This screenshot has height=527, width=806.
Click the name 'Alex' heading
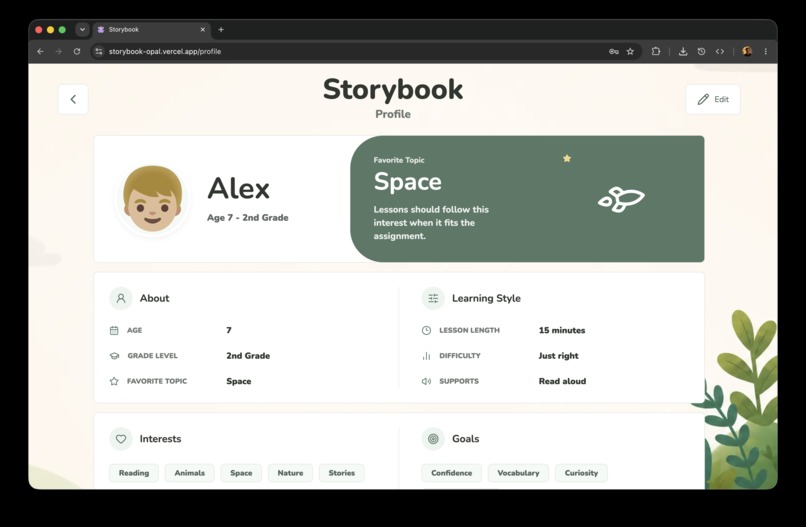[239, 188]
